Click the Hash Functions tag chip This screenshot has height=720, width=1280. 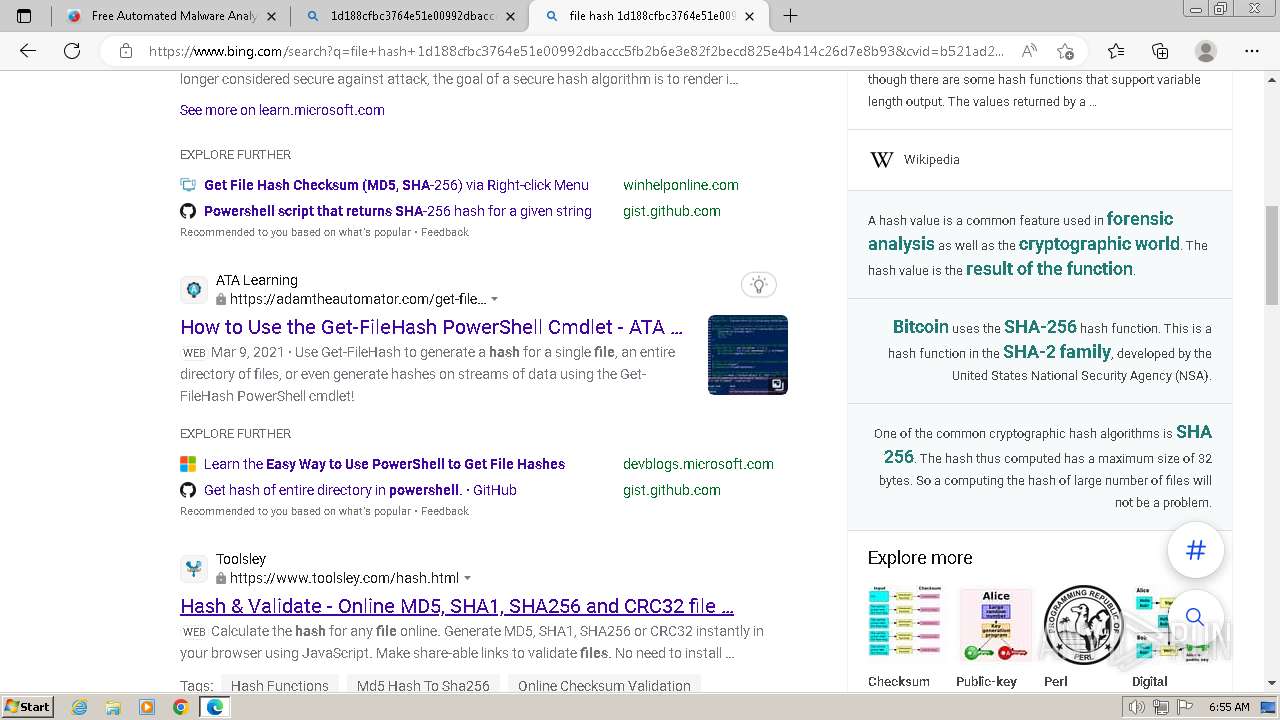tap(280, 686)
